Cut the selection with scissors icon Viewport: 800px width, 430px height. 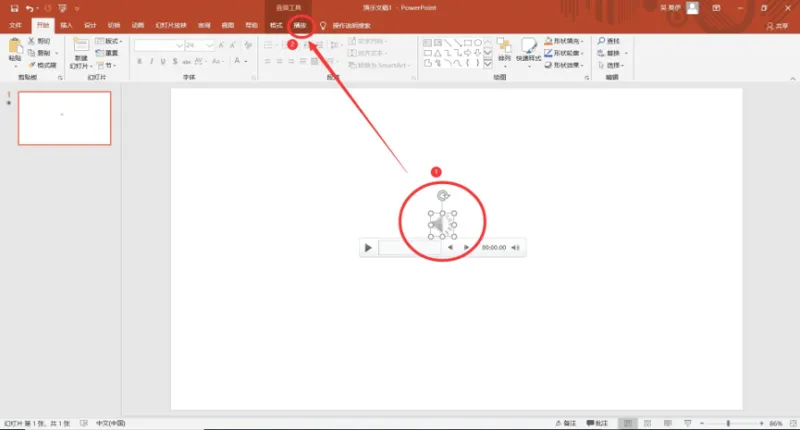coord(39,41)
